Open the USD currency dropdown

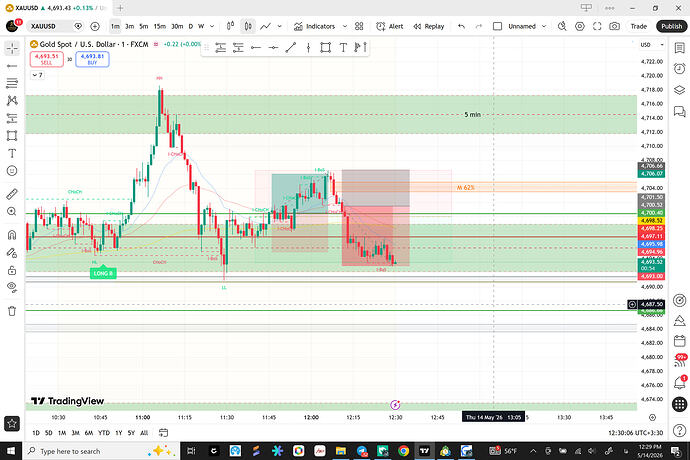point(652,44)
